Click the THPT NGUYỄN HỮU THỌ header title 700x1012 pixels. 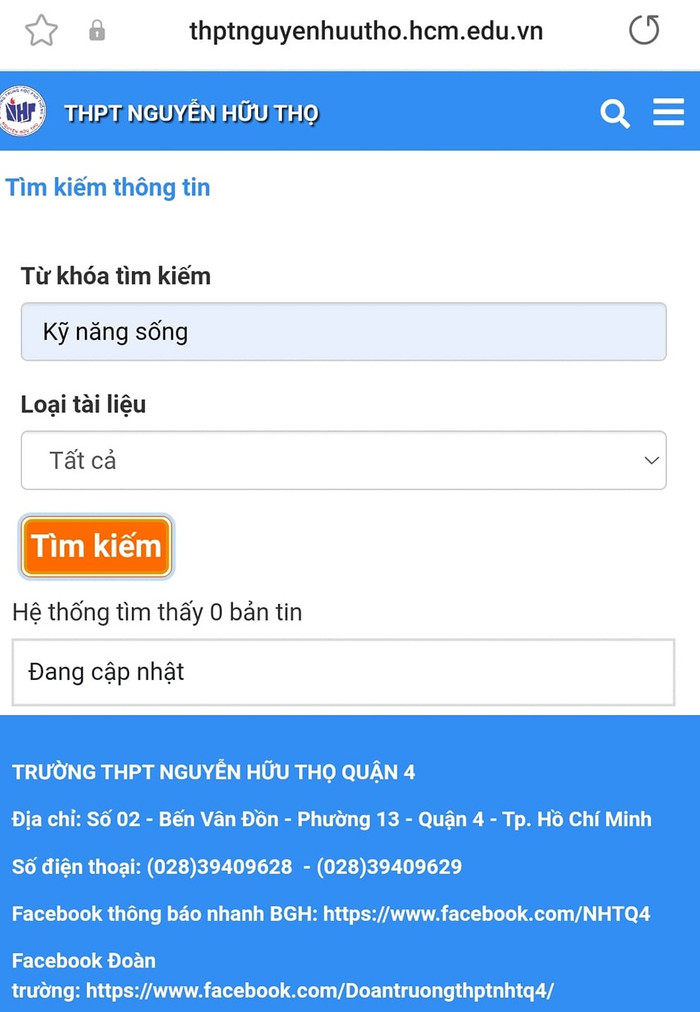(x=193, y=113)
